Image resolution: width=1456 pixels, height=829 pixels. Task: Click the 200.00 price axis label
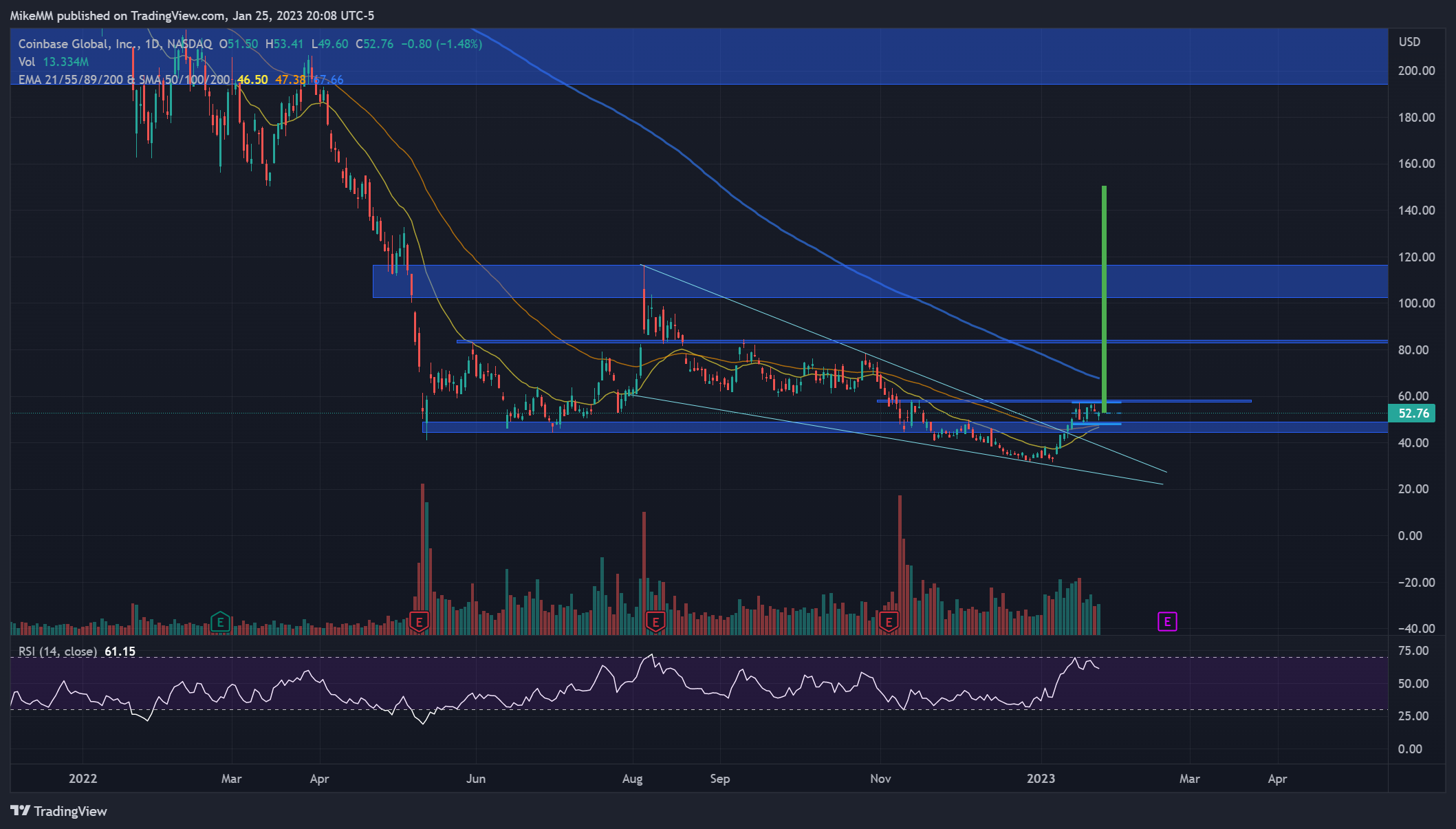click(x=1417, y=71)
